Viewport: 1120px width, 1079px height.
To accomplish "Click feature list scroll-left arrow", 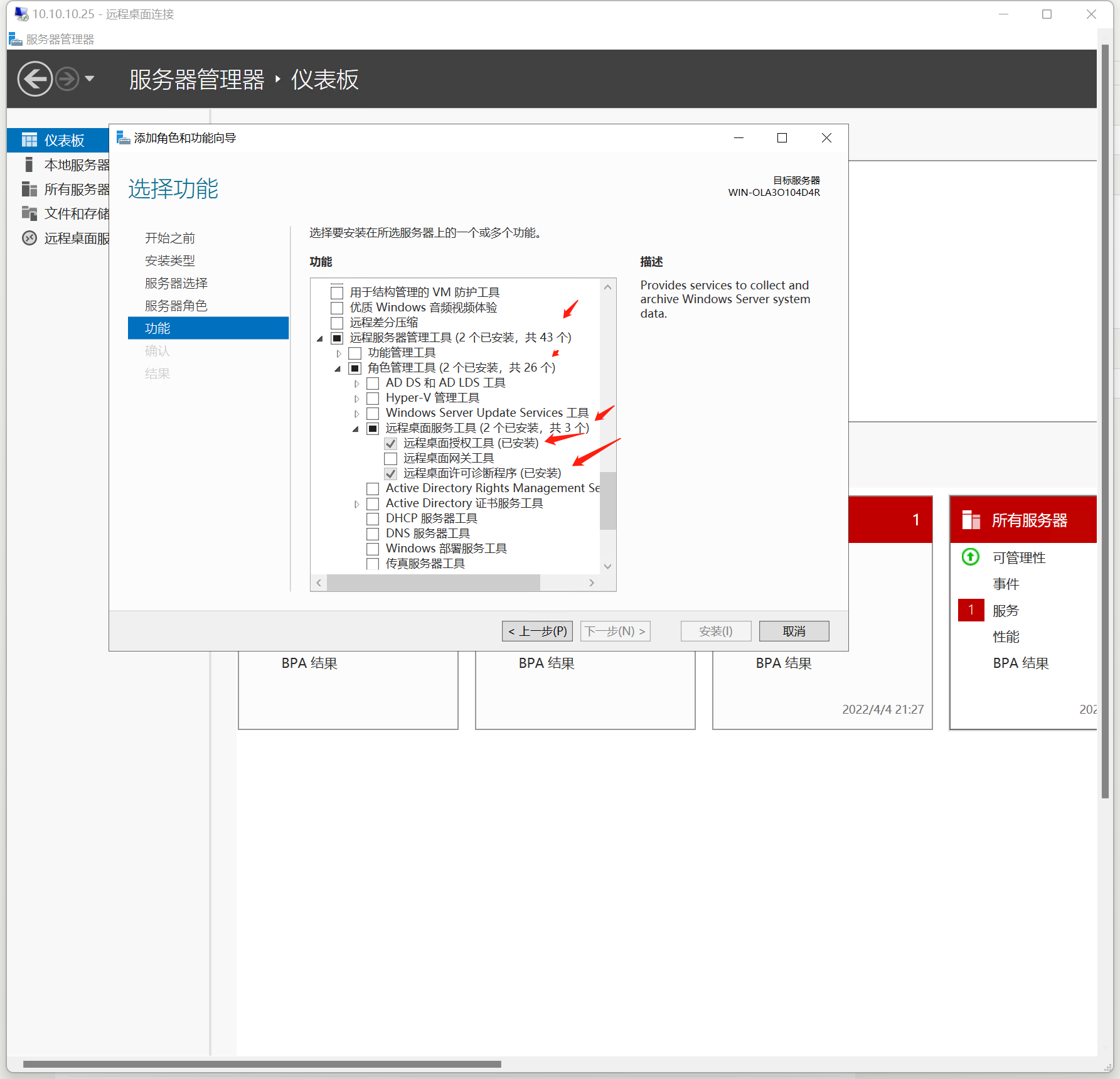I will coord(319,582).
